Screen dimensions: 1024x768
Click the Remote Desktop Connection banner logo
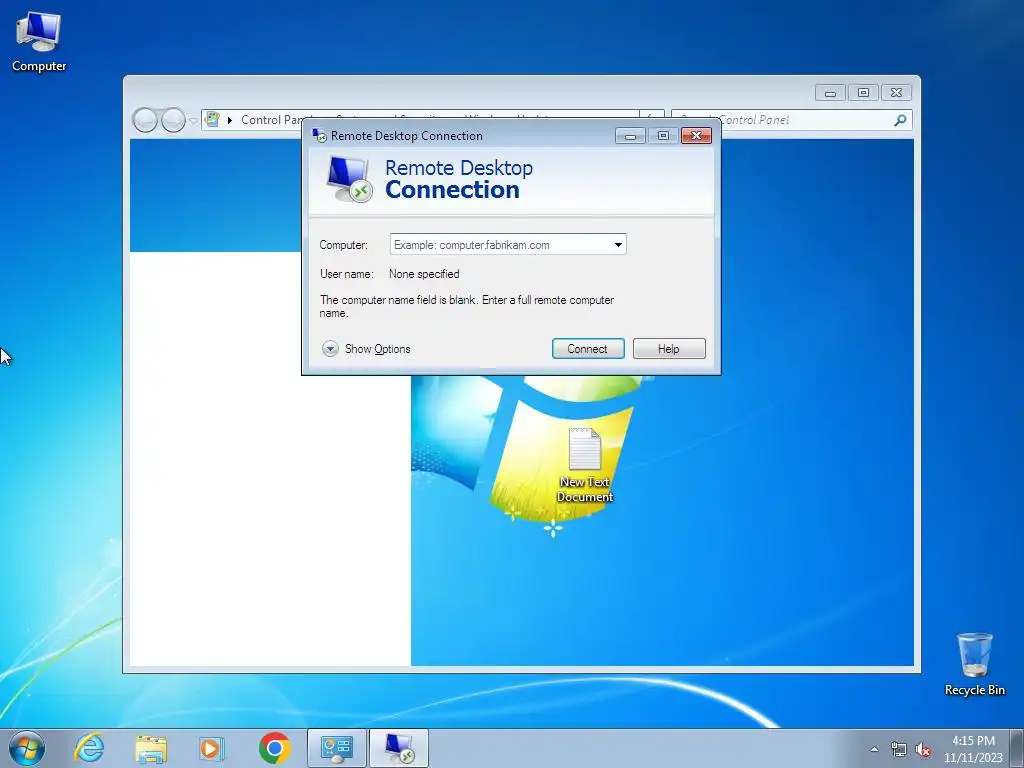(349, 179)
